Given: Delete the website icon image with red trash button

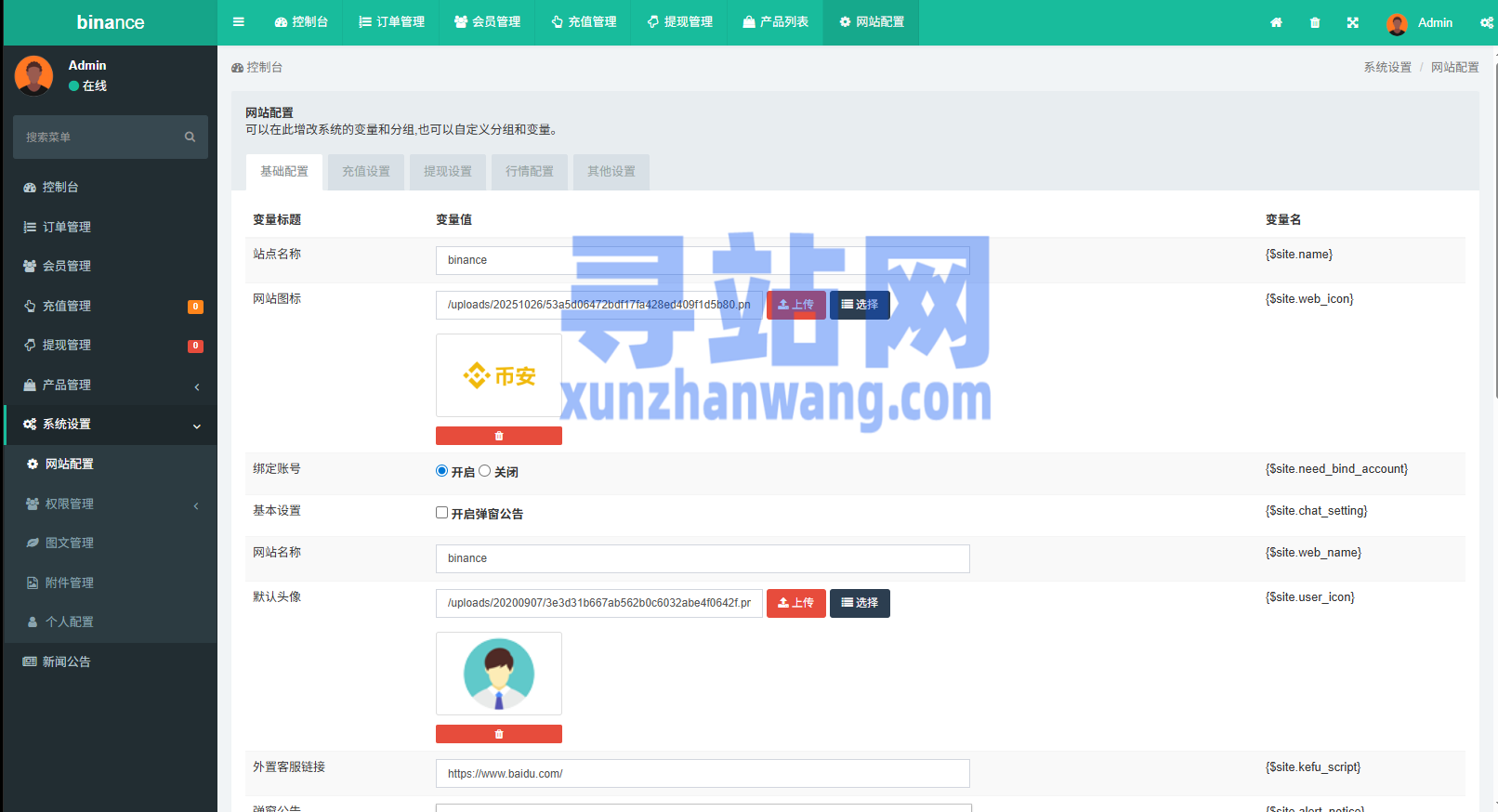Looking at the screenshot, I should pos(499,436).
